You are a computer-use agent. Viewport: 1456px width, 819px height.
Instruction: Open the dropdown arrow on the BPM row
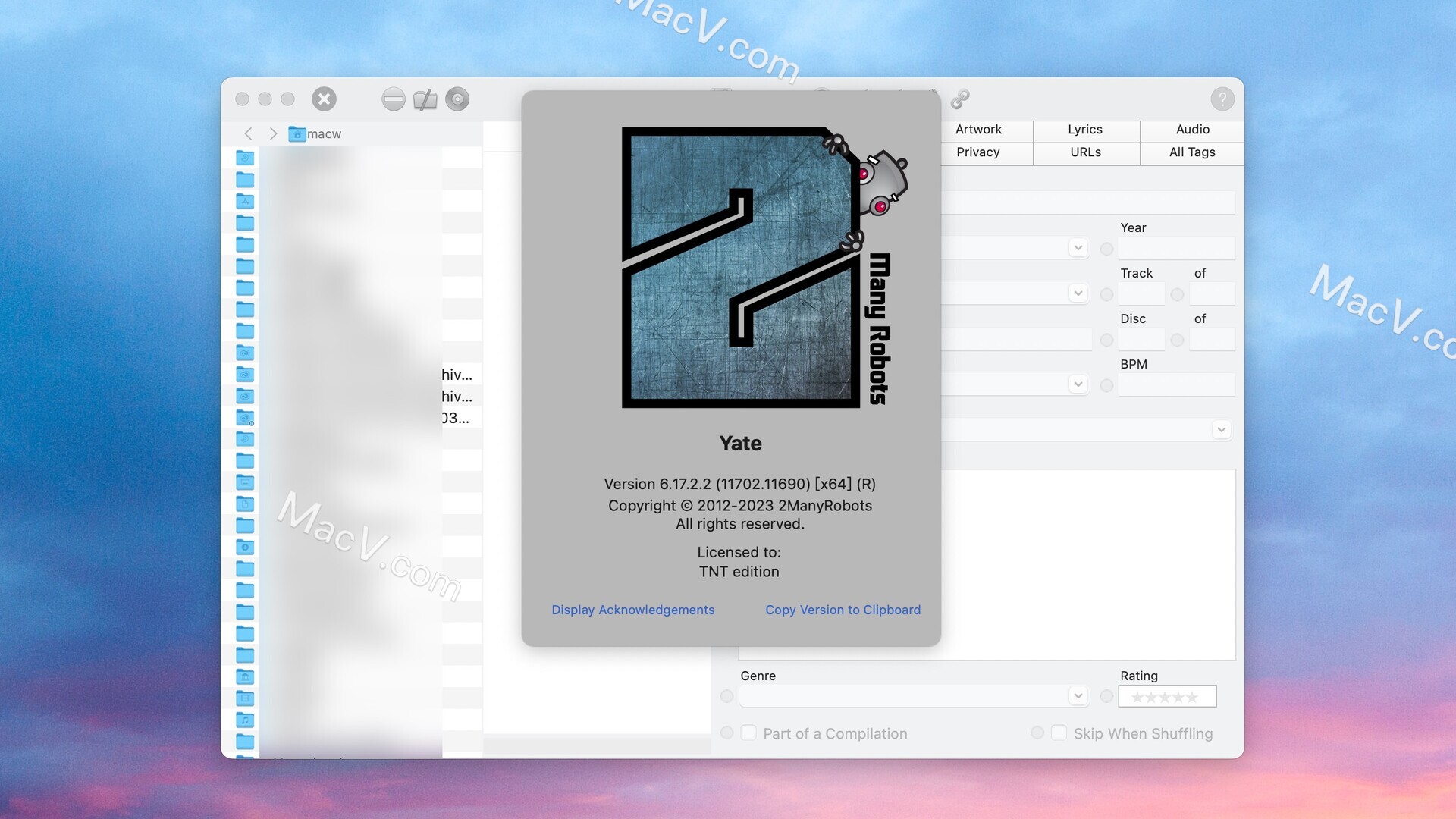[x=1078, y=384]
